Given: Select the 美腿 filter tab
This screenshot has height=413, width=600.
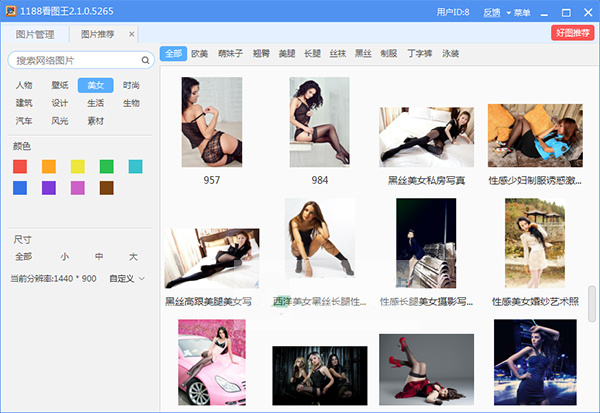Looking at the screenshot, I should coord(287,54).
